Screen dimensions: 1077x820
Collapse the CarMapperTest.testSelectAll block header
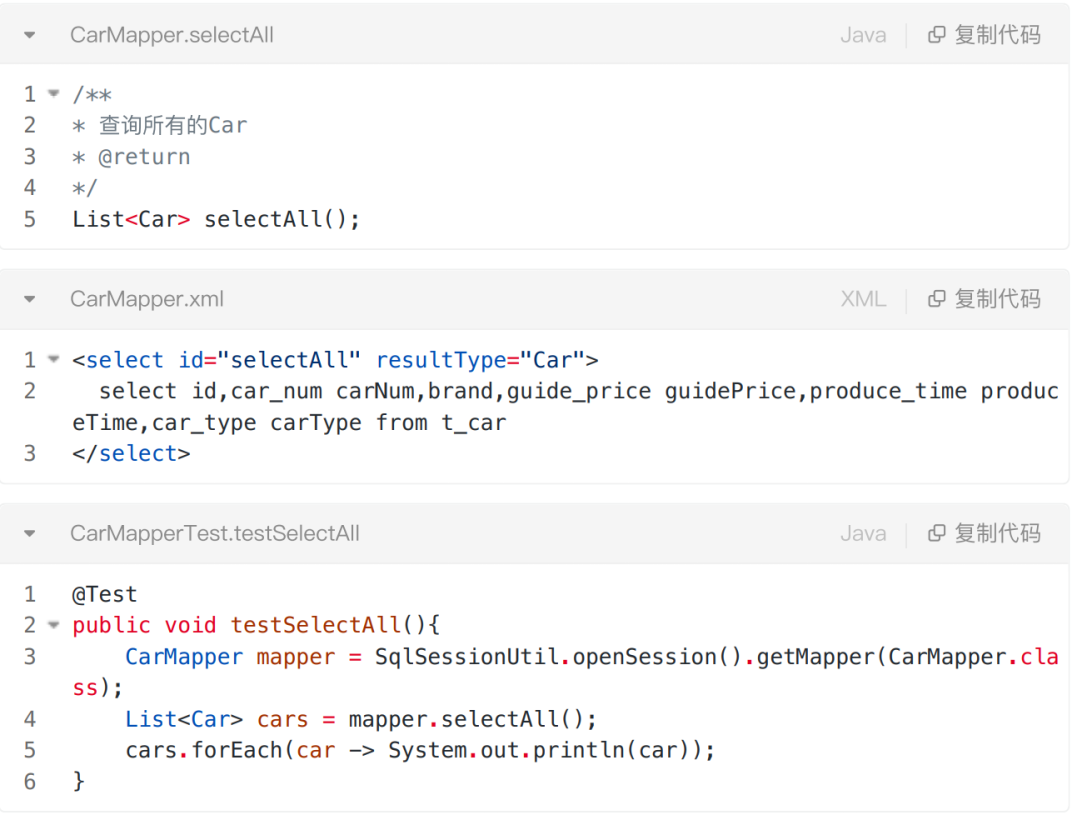click(30, 533)
